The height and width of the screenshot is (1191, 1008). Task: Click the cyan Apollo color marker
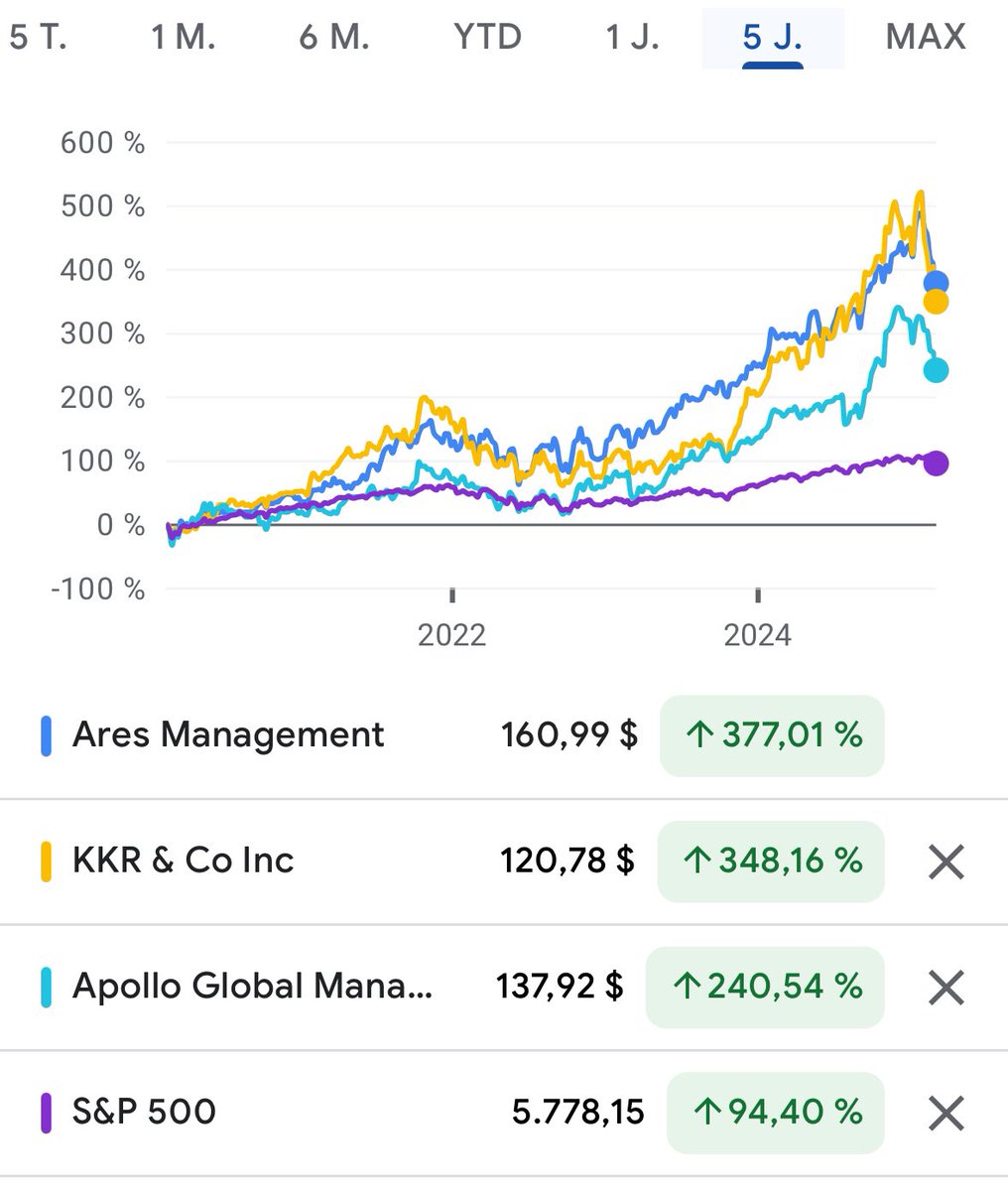[46, 988]
